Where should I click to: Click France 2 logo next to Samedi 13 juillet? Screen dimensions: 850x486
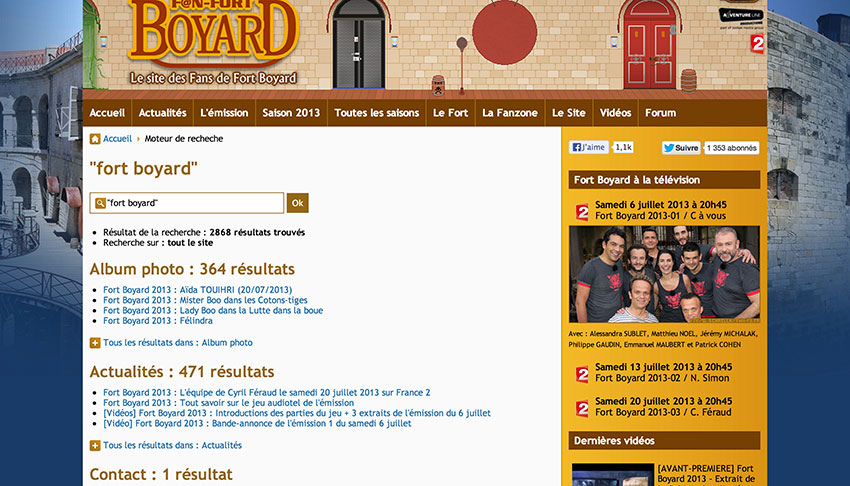pyautogui.click(x=582, y=373)
